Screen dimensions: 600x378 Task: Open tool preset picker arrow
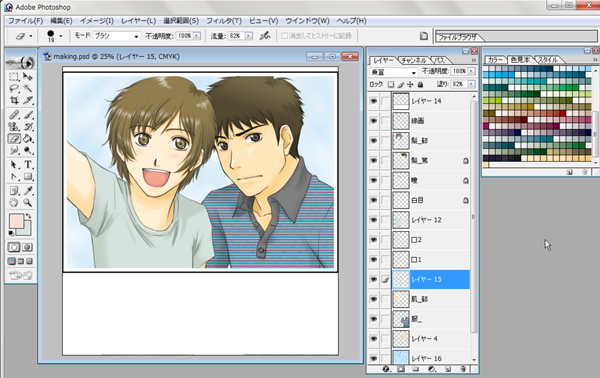point(31,36)
